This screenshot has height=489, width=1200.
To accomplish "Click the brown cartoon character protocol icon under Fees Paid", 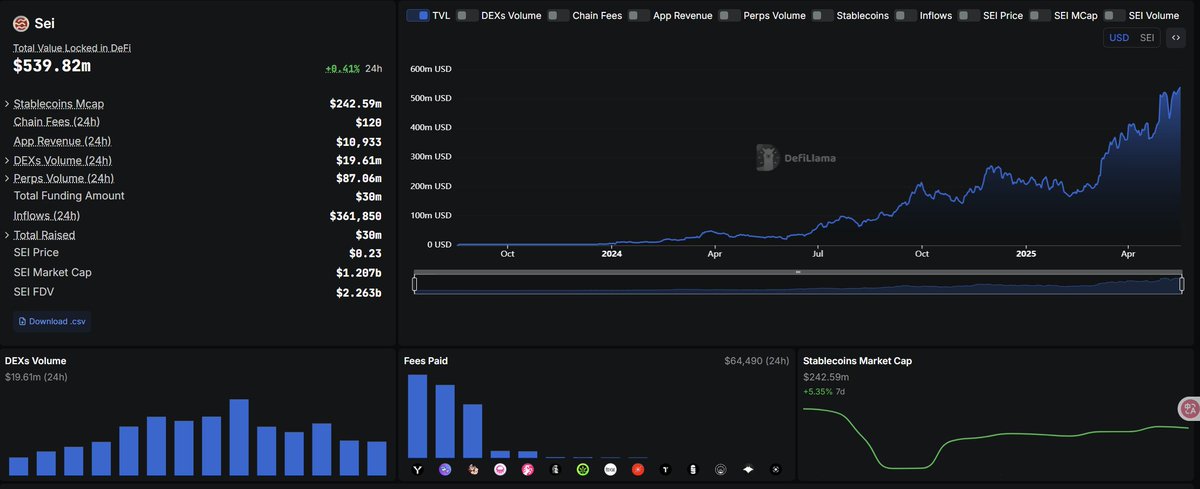I will click(473, 469).
